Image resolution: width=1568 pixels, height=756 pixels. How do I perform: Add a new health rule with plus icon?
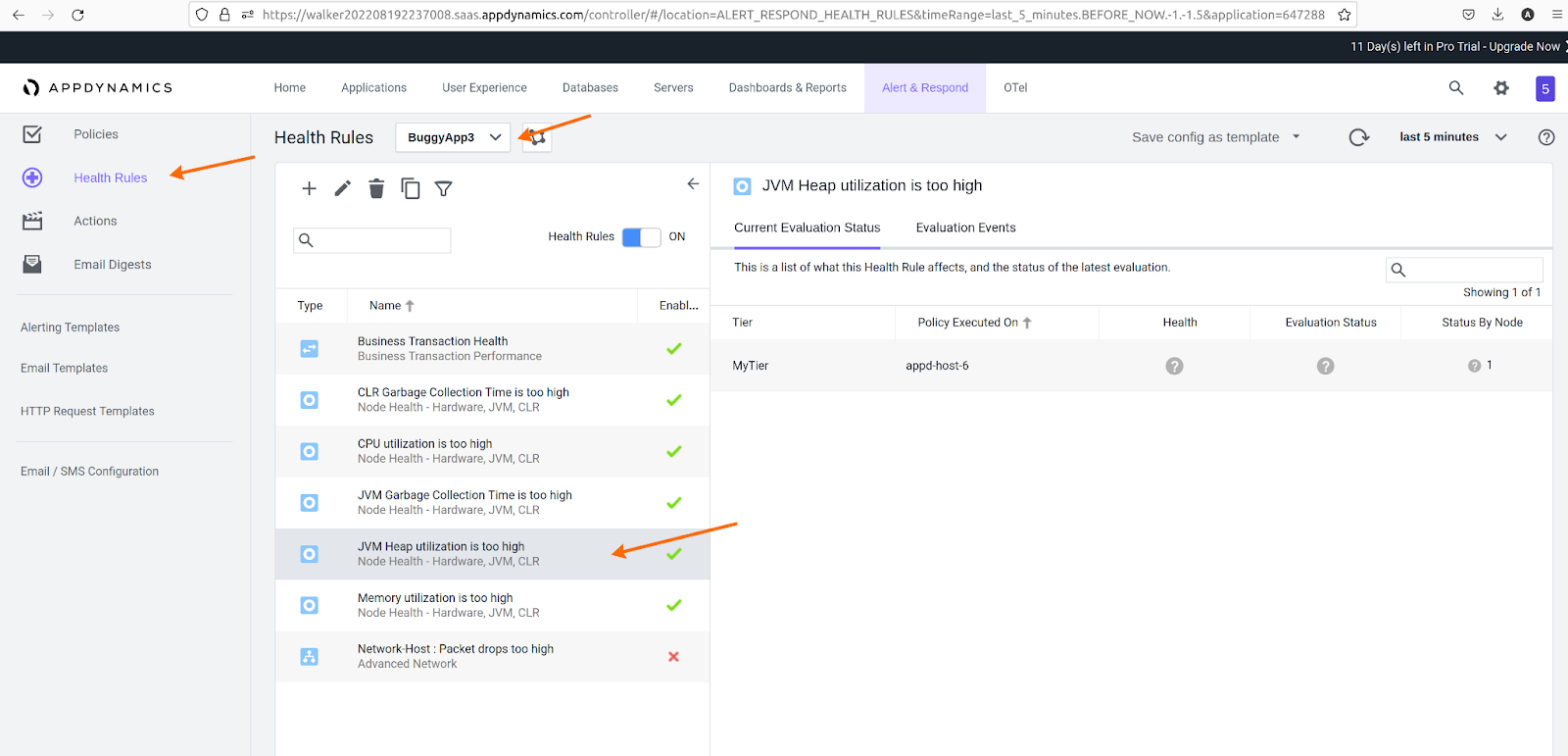pyautogui.click(x=309, y=188)
